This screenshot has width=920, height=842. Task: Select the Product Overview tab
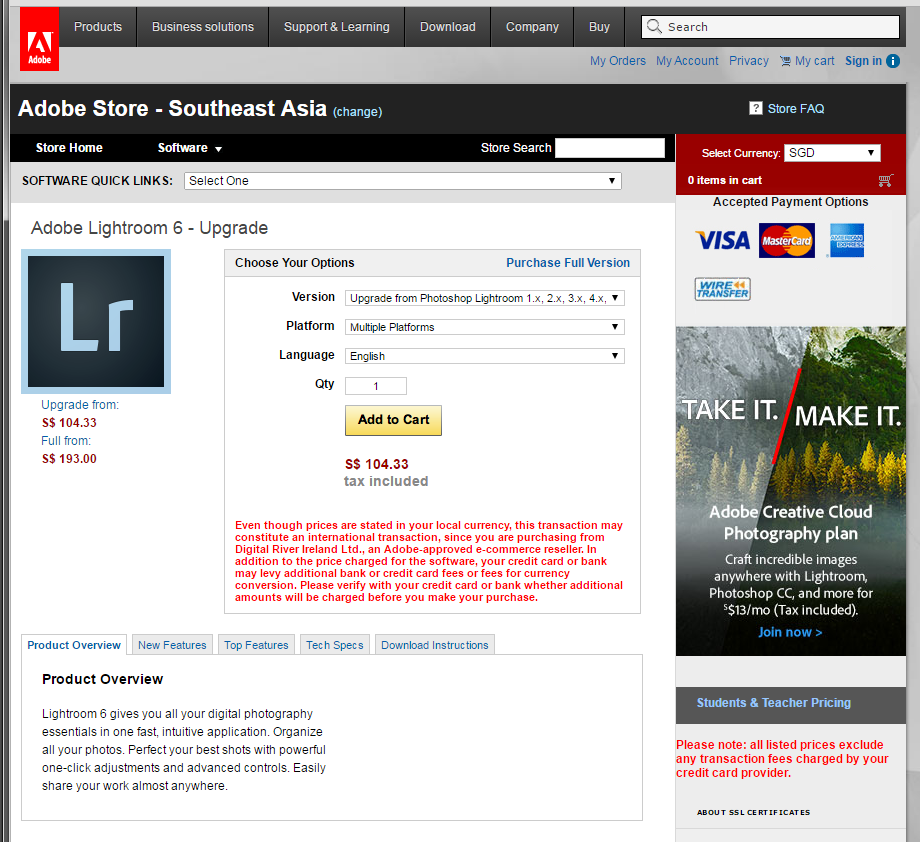[x=74, y=645]
